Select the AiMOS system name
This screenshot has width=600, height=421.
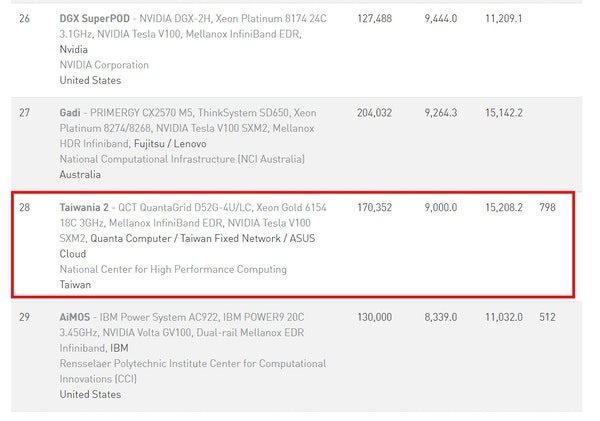pyautogui.click(x=75, y=317)
